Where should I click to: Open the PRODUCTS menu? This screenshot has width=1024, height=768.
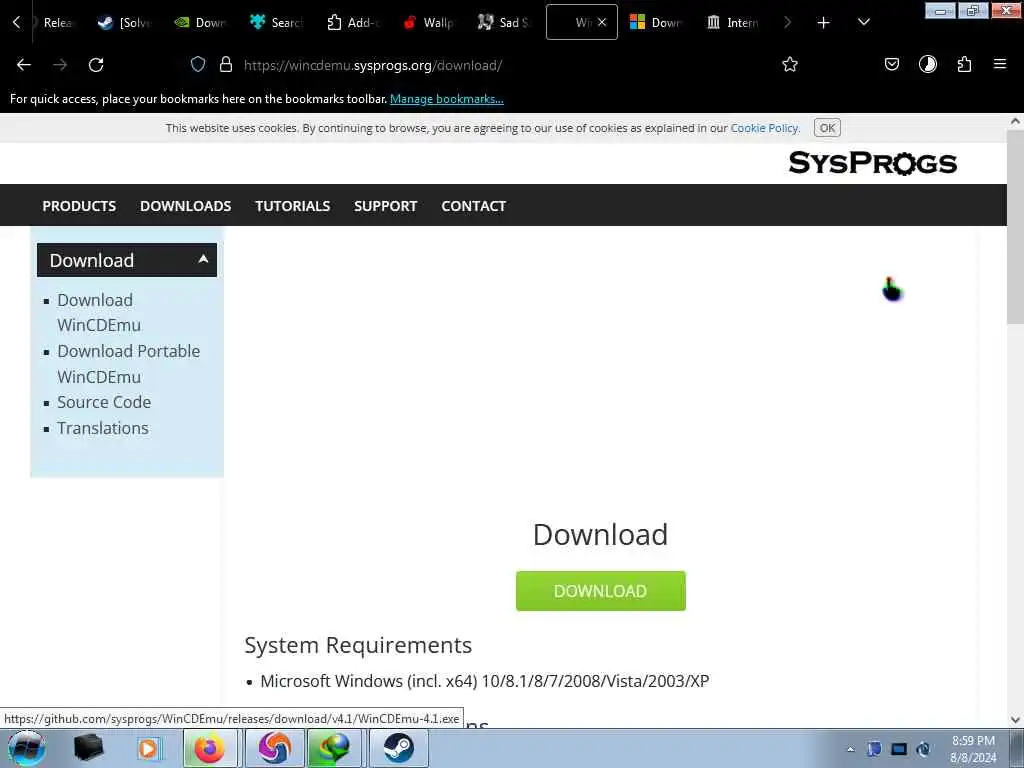click(79, 206)
